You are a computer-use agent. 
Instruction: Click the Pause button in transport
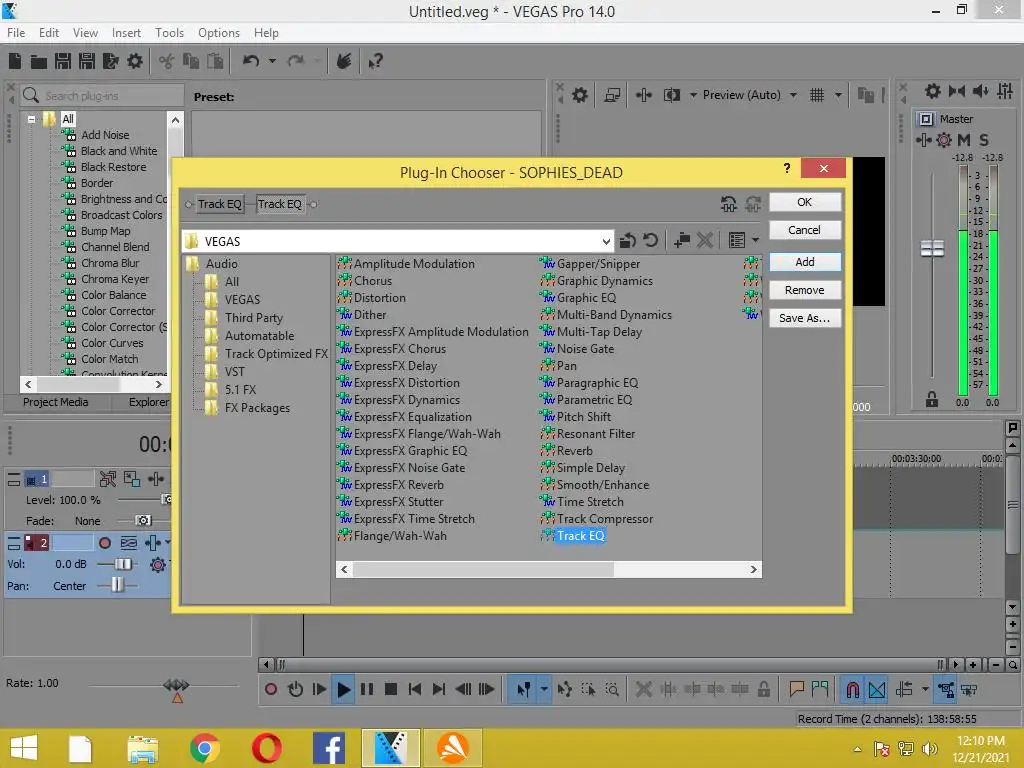click(x=367, y=689)
